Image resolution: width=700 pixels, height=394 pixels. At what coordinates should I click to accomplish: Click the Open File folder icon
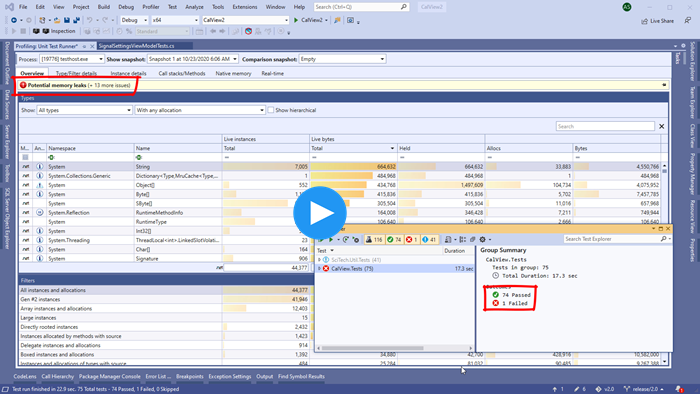[x=57, y=20]
